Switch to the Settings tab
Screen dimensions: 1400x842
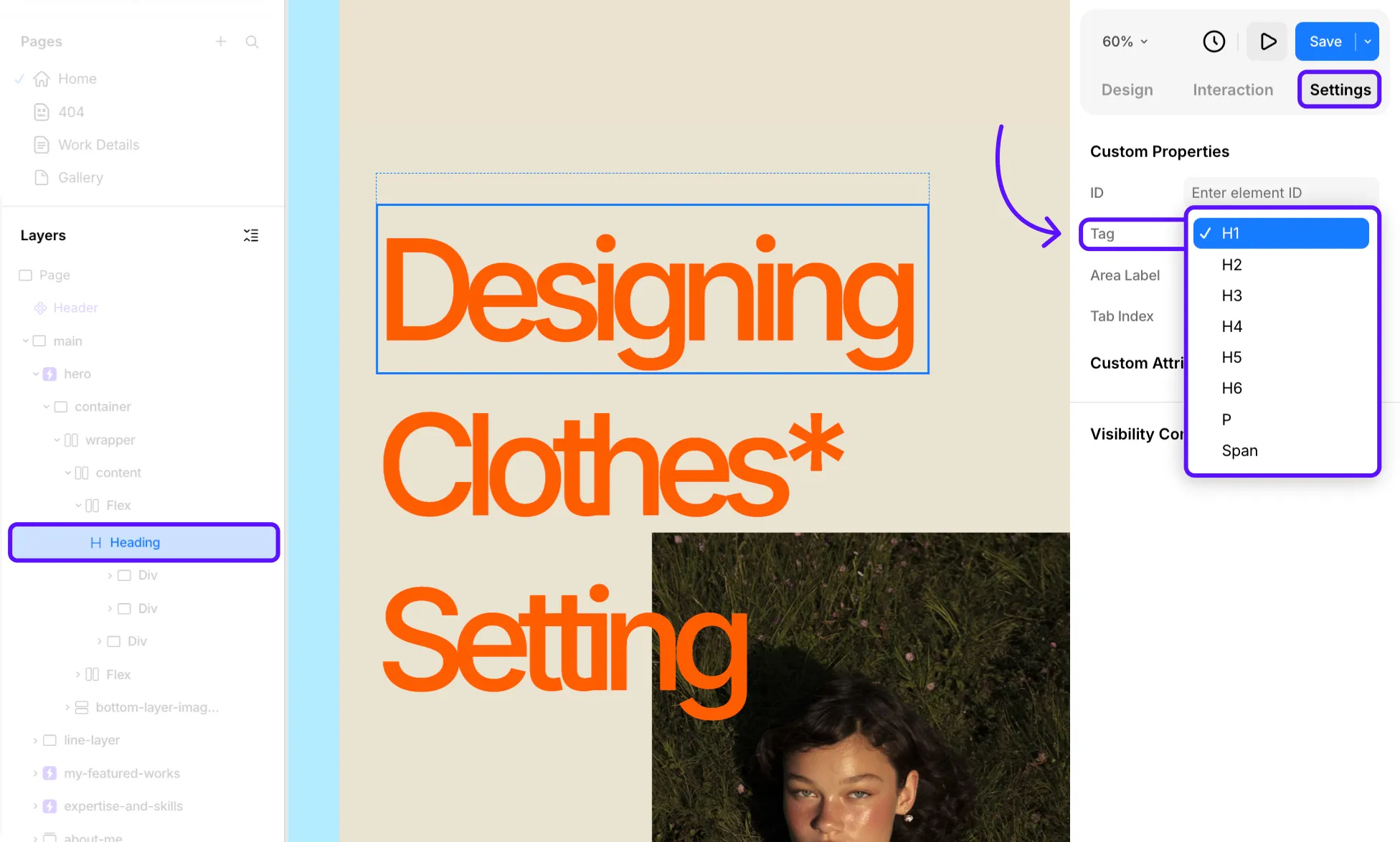(x=1340, y=90)
